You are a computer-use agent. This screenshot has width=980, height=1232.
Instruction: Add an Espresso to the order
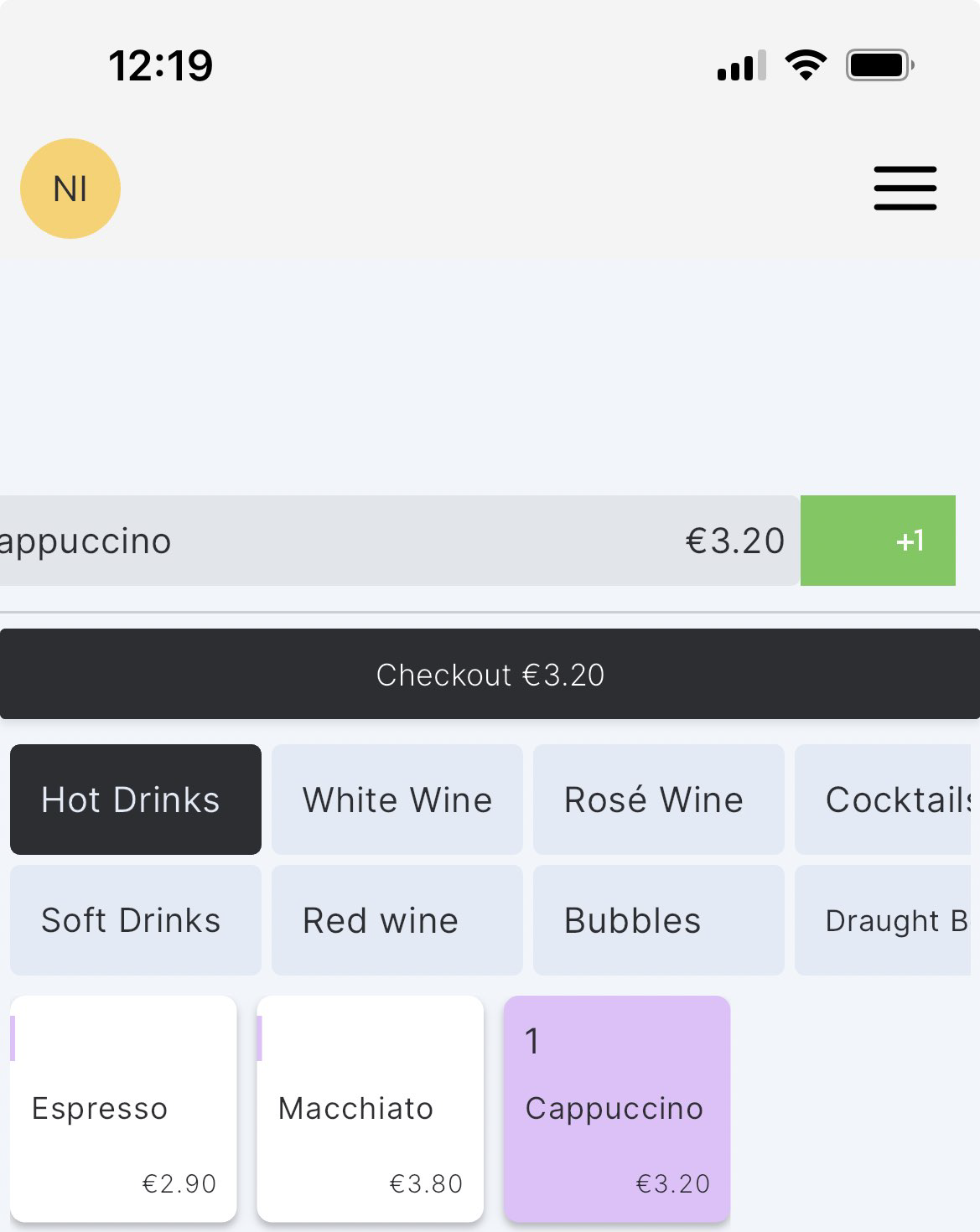coord(124,1108)
